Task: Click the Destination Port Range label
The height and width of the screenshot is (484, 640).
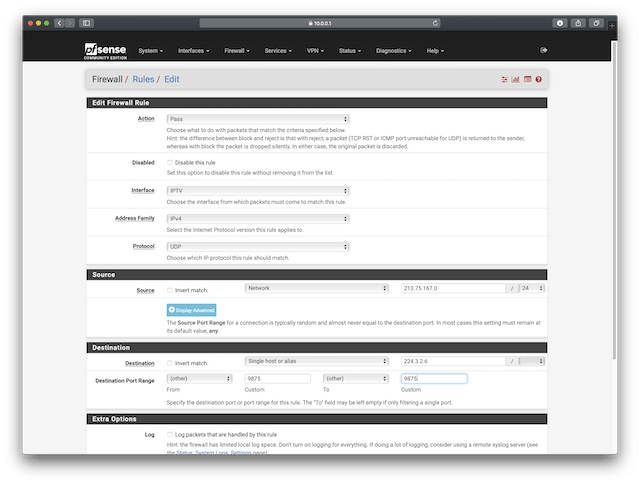Action: [125, 381]
